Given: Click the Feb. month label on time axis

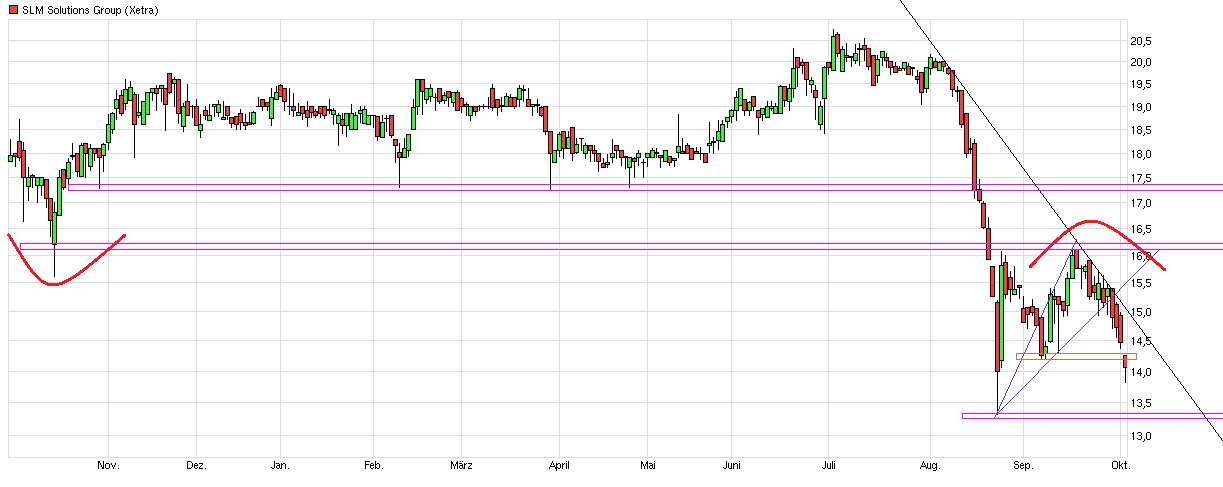Looking at the screenshot, I should 373,466.
